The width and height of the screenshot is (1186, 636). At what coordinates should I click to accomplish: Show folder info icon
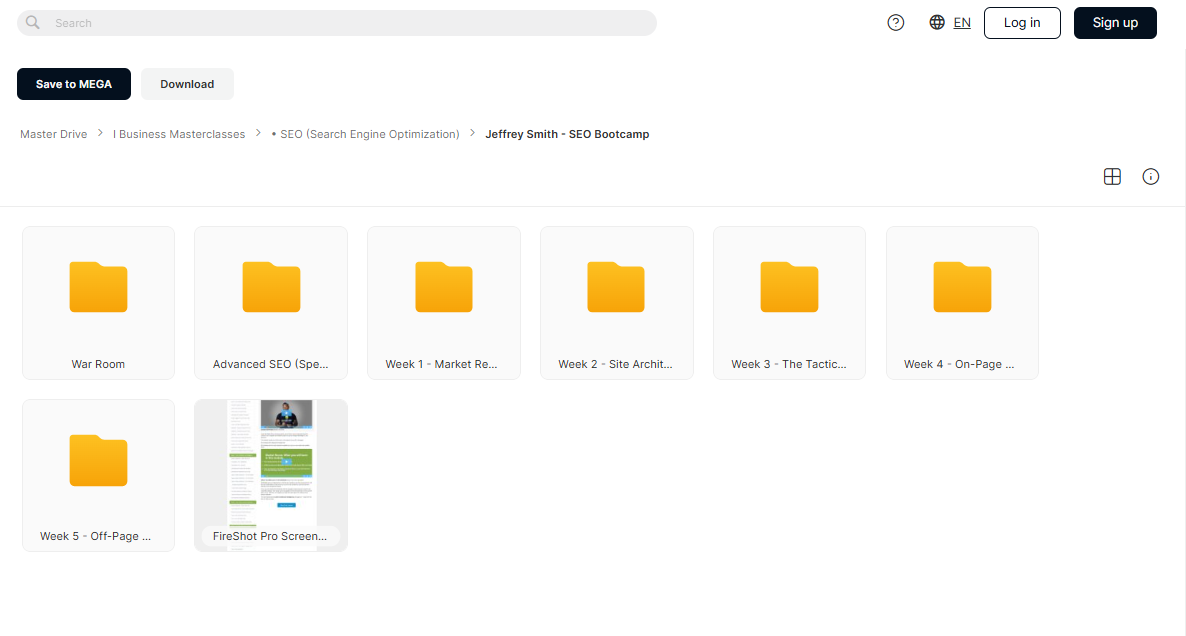pyautogui.click(x=1150, y=176)
